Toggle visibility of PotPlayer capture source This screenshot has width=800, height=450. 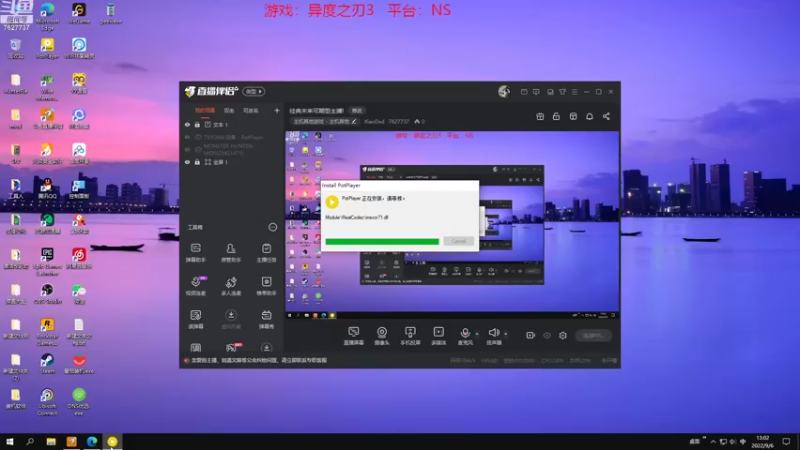tap(187, 137)
